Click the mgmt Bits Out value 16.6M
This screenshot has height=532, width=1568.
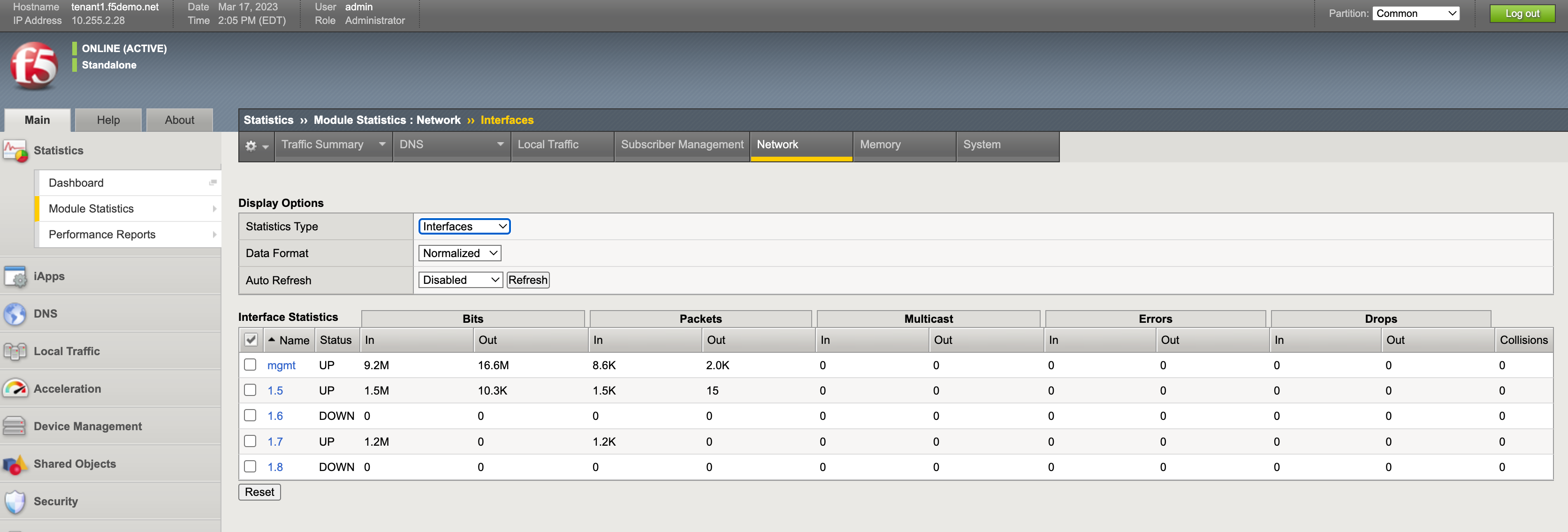point(493,365)
